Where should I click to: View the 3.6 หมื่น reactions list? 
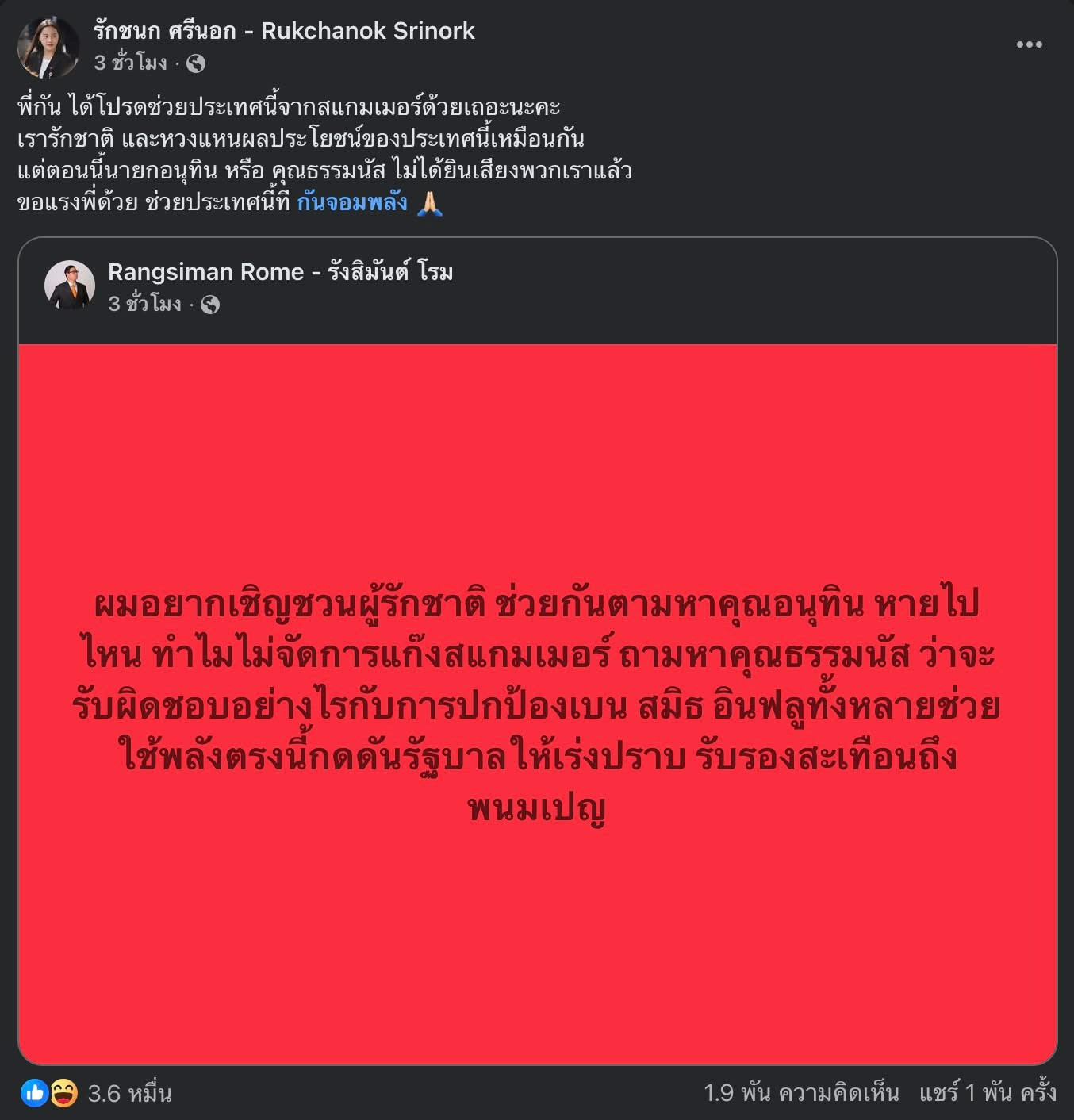click(129, 1093)
